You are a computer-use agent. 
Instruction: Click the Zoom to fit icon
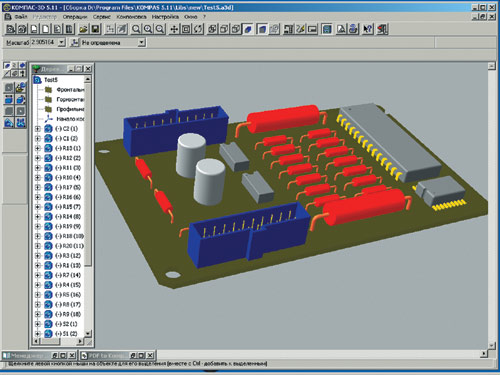(x=186, y=29)
